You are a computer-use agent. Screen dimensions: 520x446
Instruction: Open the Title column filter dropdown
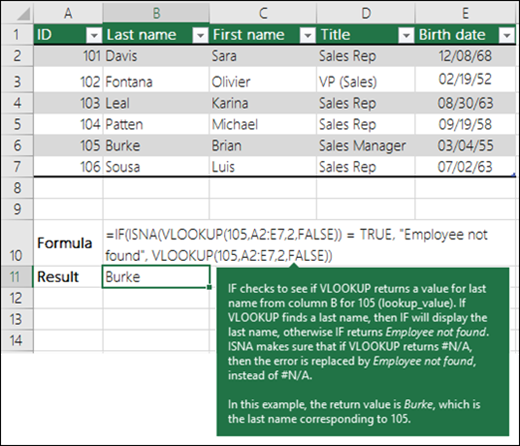tap(406, 35)
